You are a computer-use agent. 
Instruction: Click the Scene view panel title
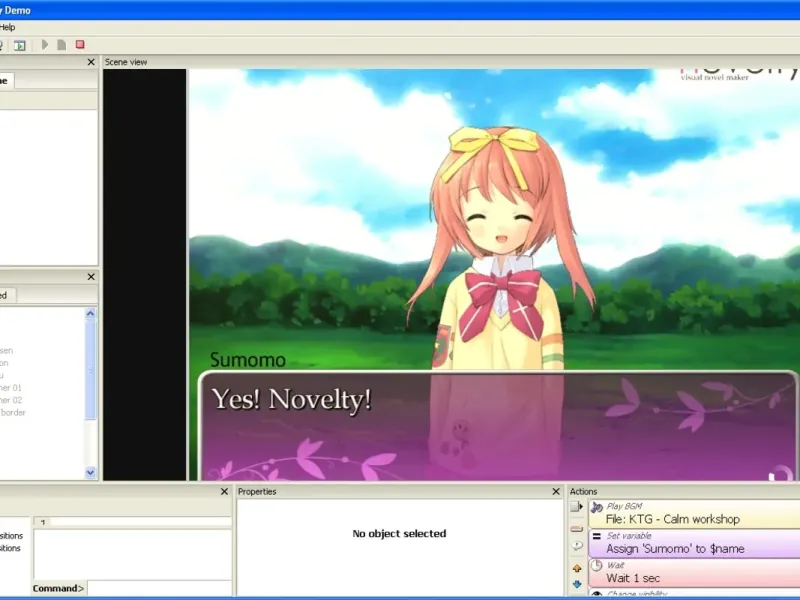point(126,62)
